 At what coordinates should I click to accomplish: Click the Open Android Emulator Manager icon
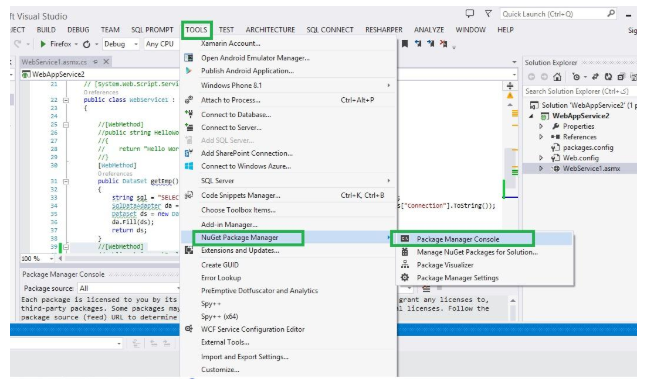(x=189, y=58)
